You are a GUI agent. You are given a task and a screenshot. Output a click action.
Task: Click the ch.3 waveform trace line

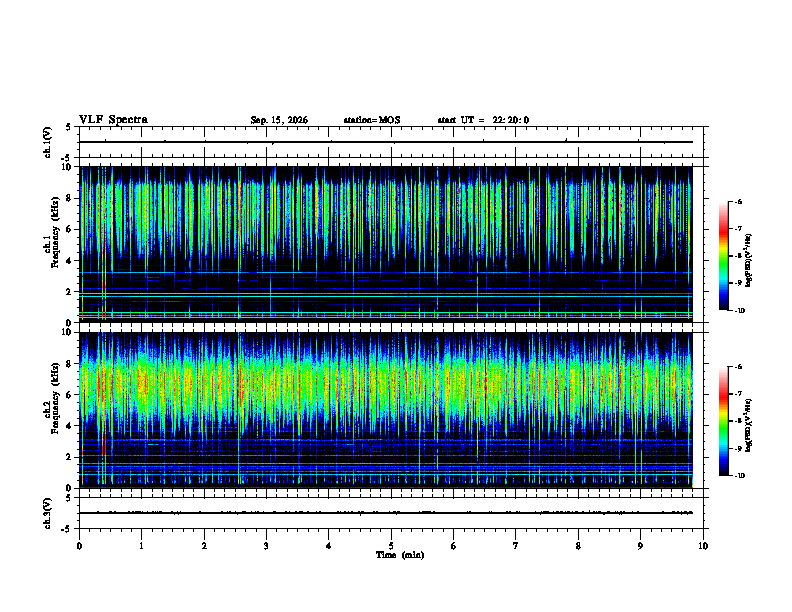(386, 513)
